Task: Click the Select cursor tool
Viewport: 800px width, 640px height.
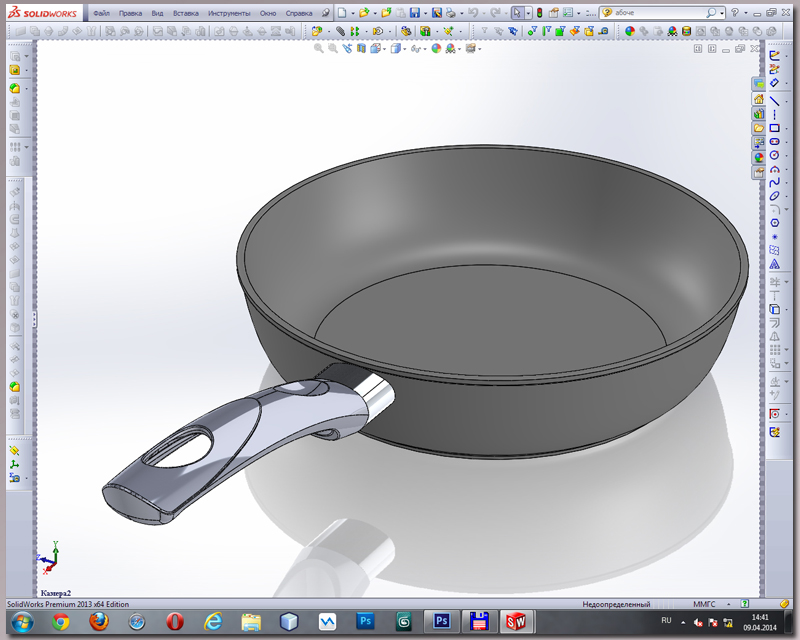Action: (x=517, y=13)
